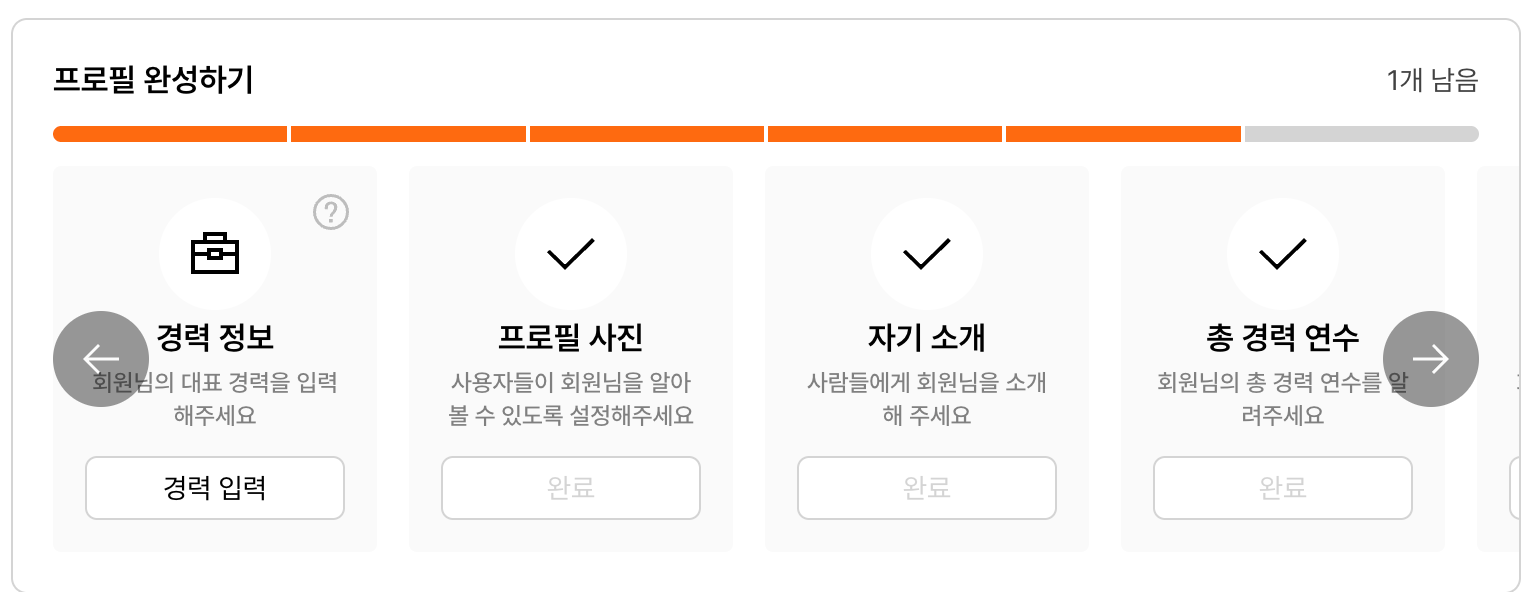Click the briefcase icon on 경력 정보 card
1532x592 pixels.
pos(215,253)
